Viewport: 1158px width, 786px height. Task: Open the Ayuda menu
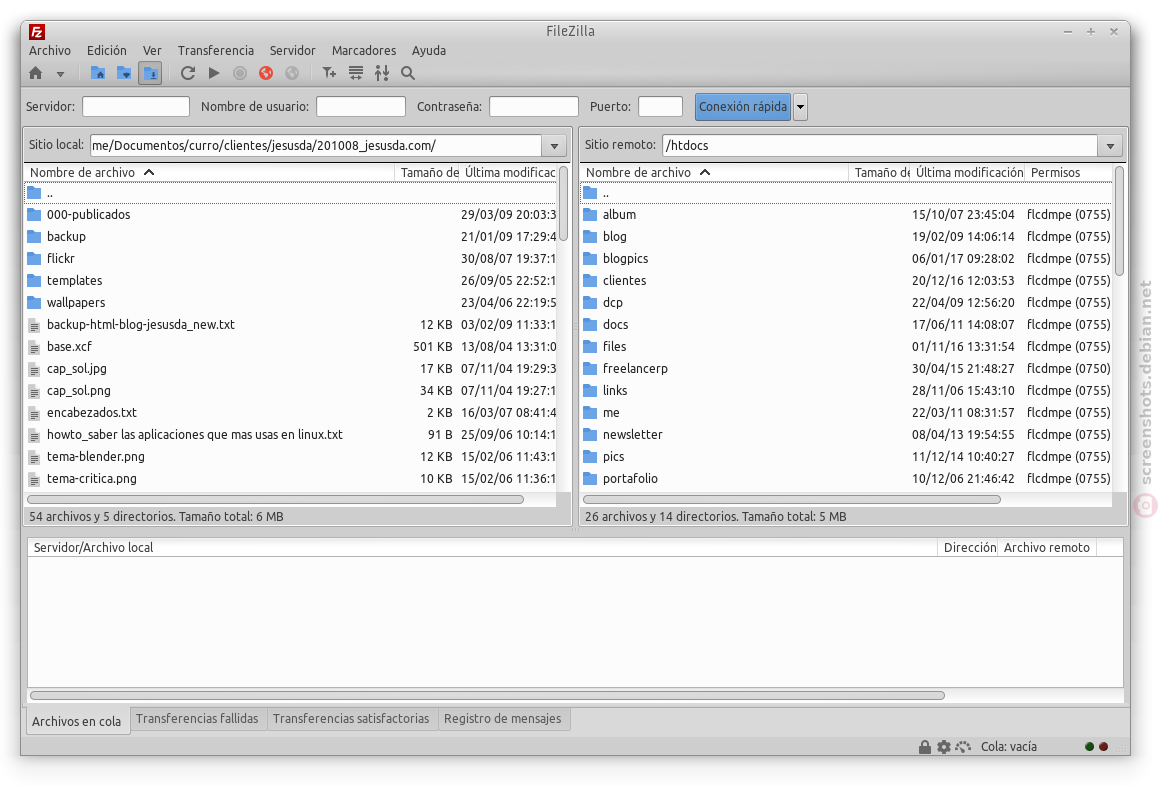point(429,51)
